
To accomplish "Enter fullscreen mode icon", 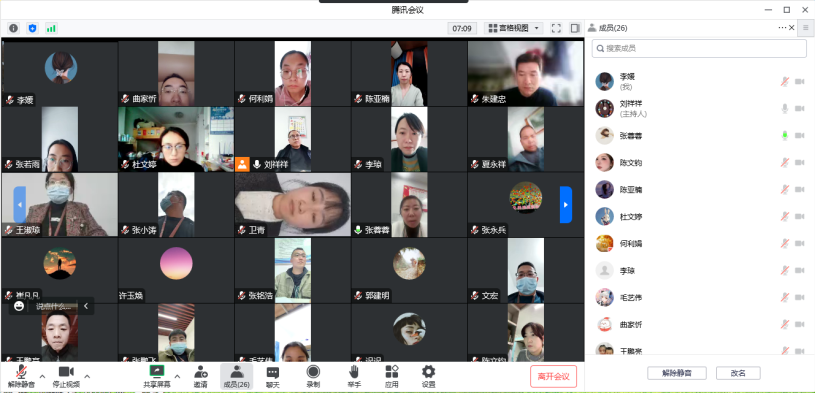I will click(x=556, y=28).
